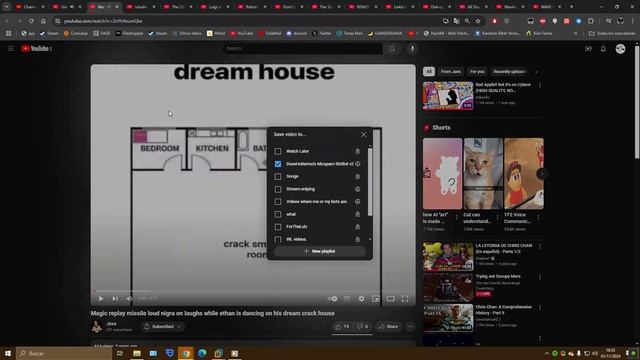This screenshot has height=360, width=640.
Task: Start voice search with the microphone
Action: coord(412,49)
